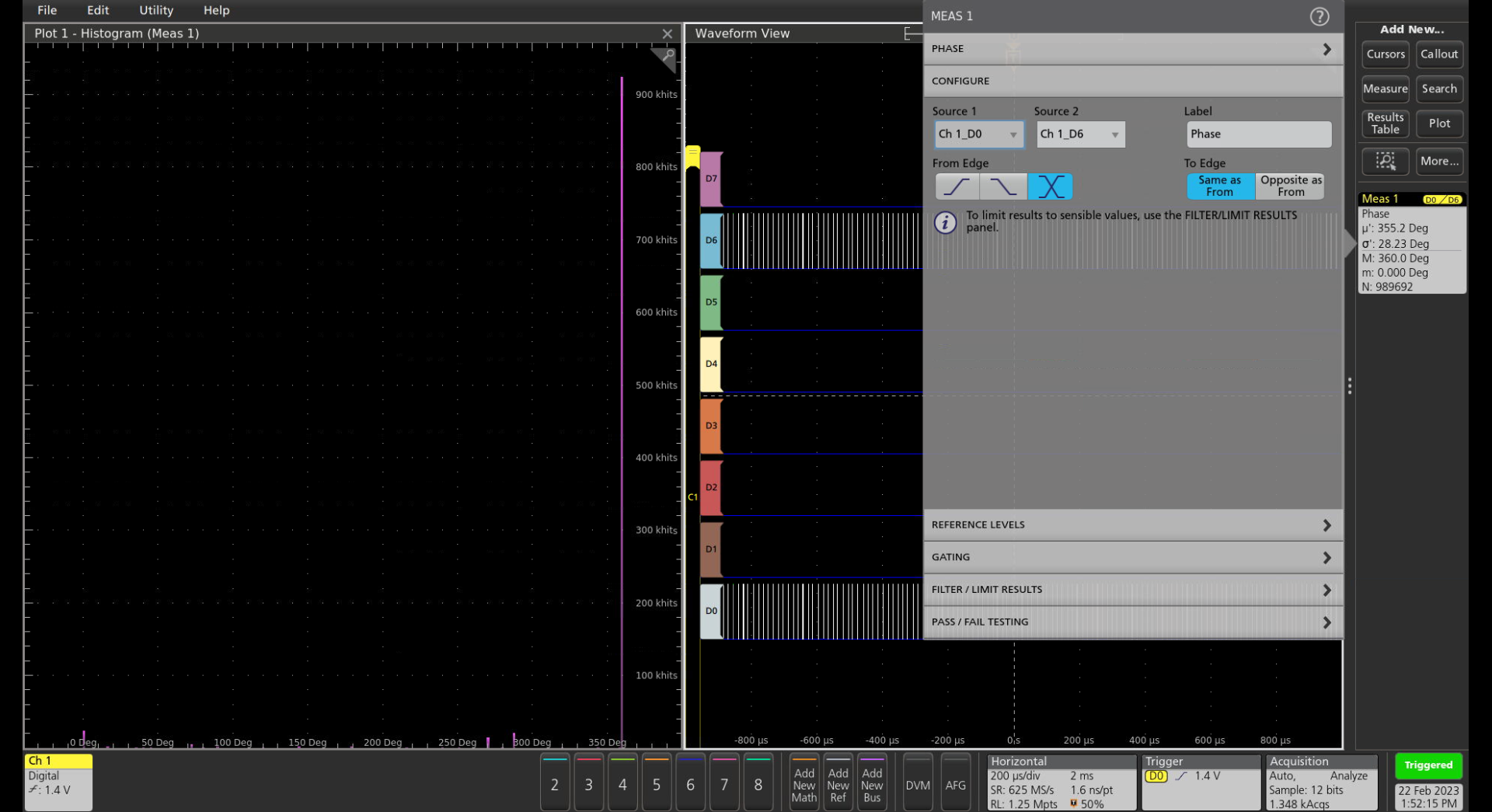Click the Label field containing Phase
The height and width of the screenshot is (812, 1492).
1259,134
